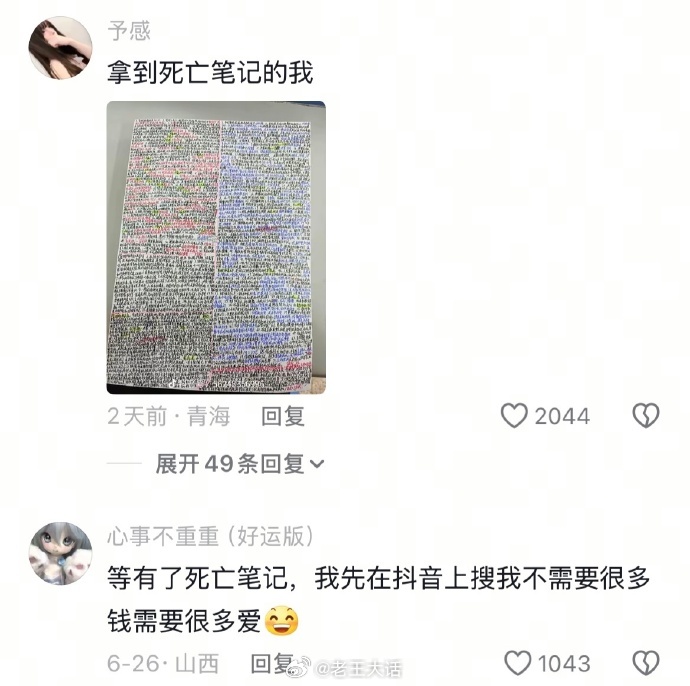Open 心事不重重's doll avatar
The image size is (690, 686).
[60, 554]
